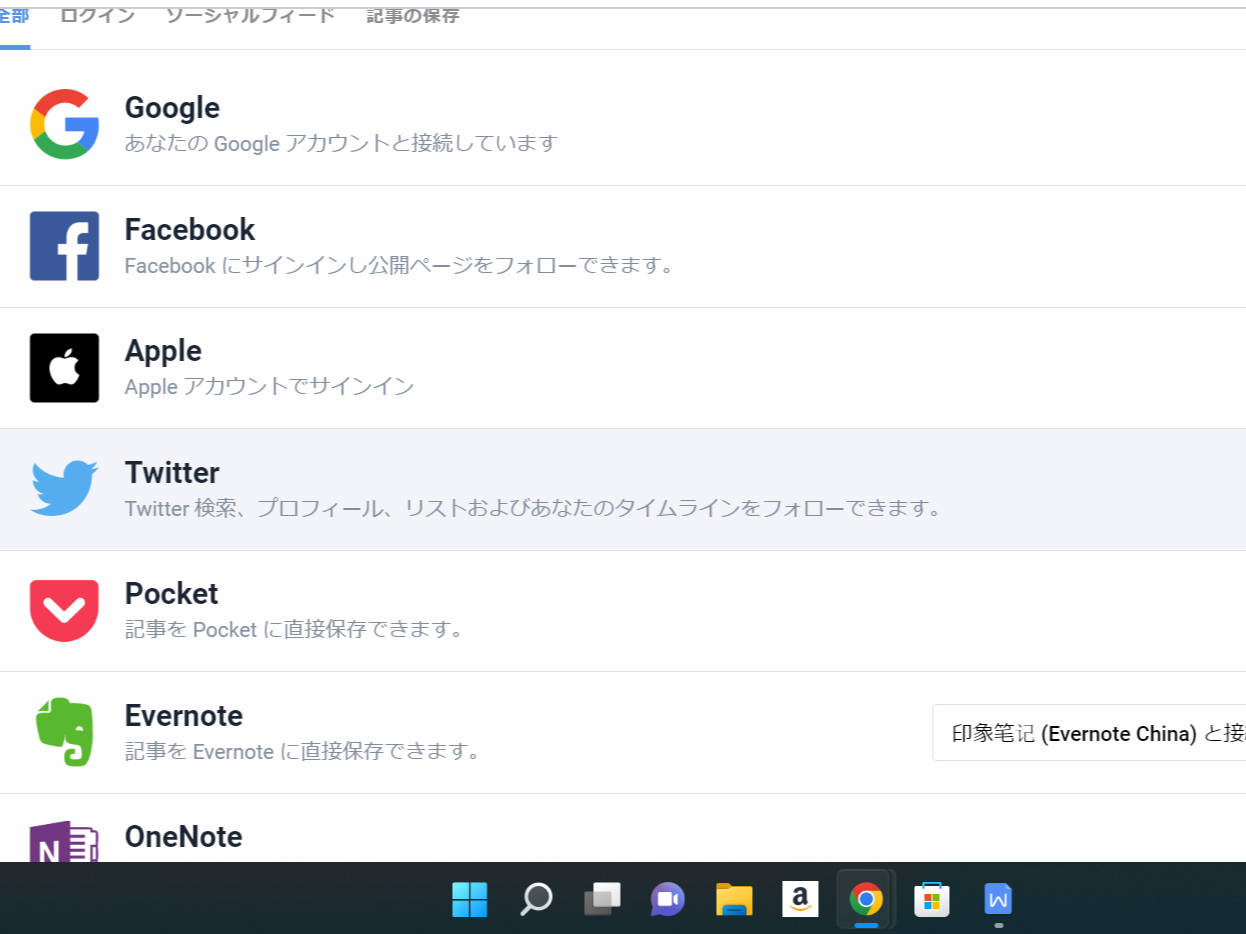Image resolution: width=1246 pixels, height=934 pixels.
Task: Switch to the ソーシャルフィード tab
Action: 250,17
